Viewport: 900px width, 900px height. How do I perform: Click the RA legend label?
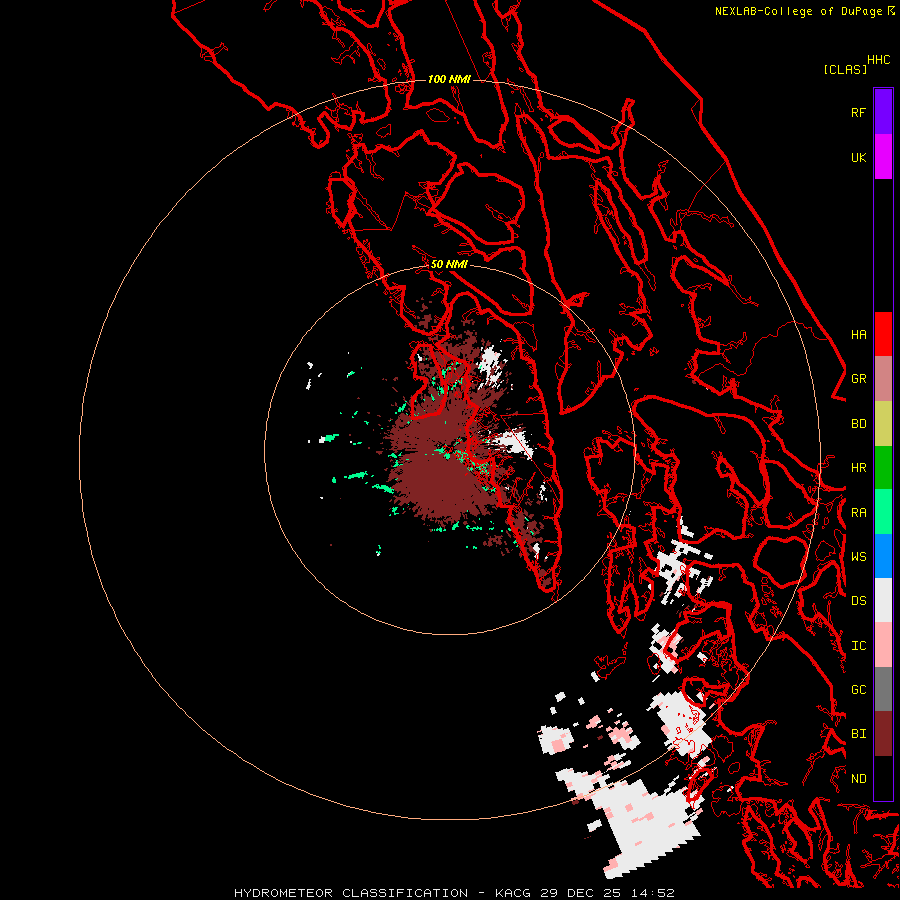click(858, 513)
